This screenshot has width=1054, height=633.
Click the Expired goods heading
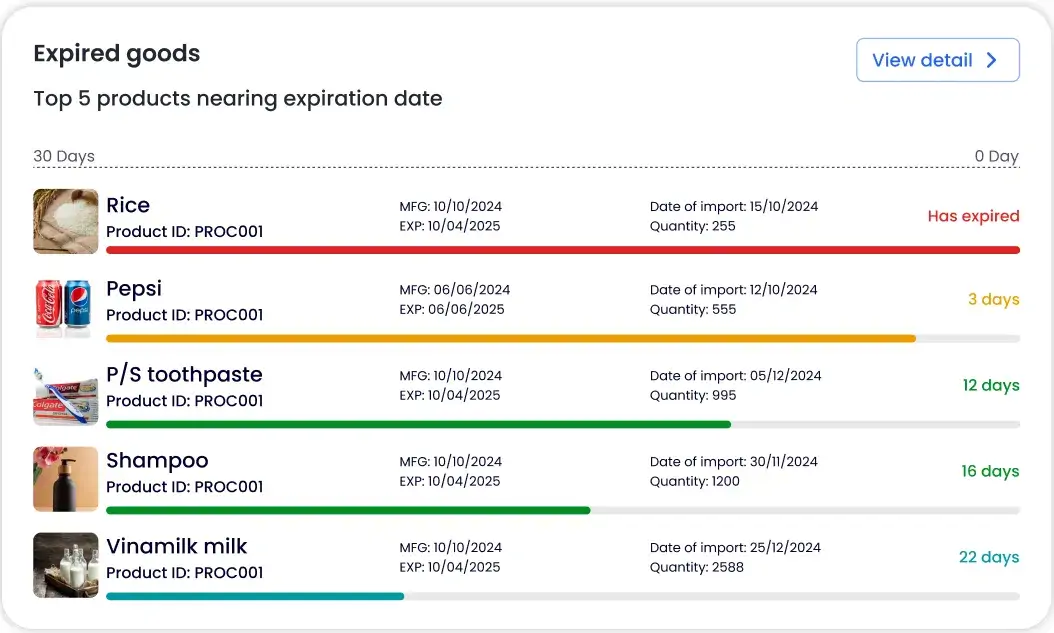pyautogui.click(x=117, y=54)
